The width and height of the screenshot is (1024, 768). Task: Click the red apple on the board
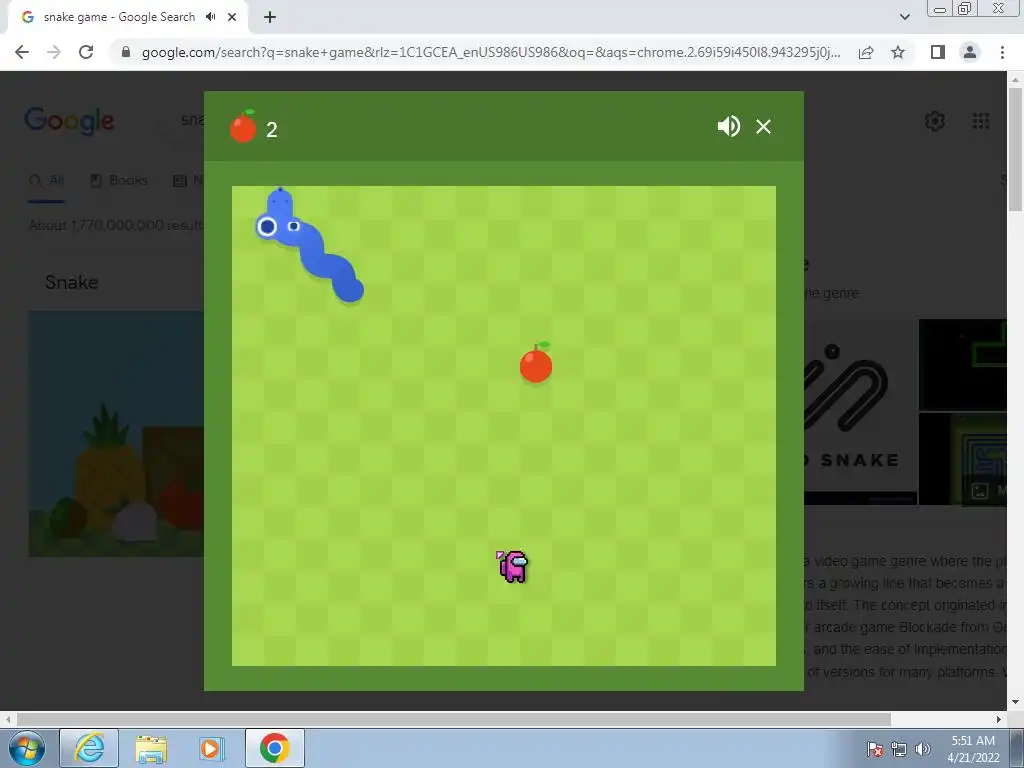pos(536,362)
